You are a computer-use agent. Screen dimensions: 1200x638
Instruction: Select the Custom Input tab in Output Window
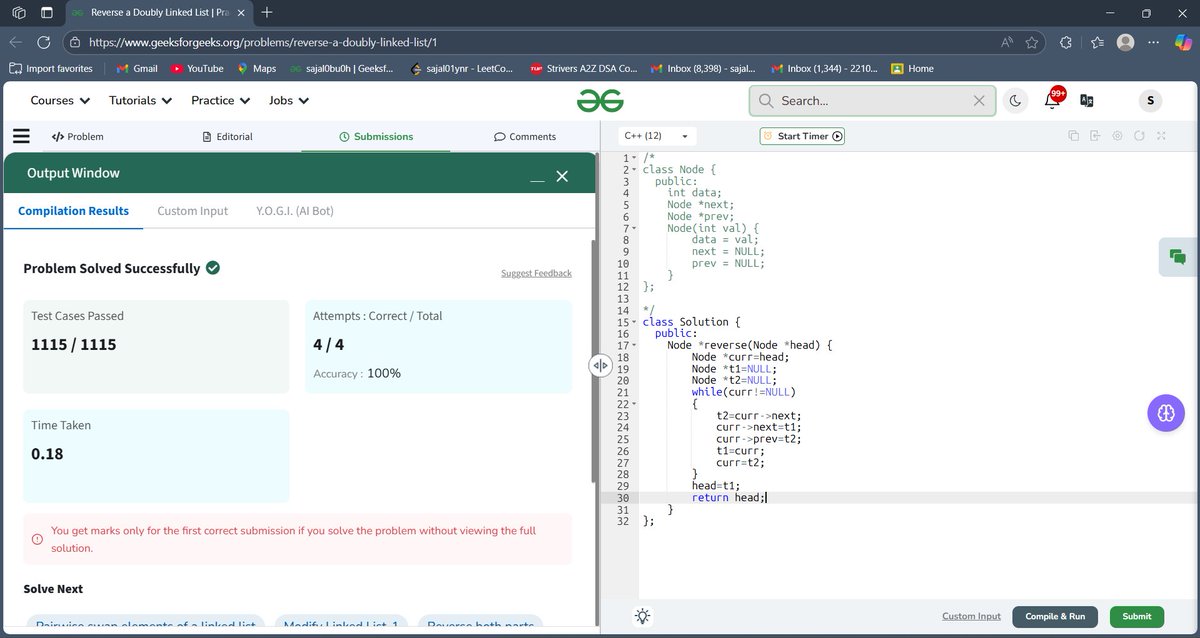coord(192,211)
